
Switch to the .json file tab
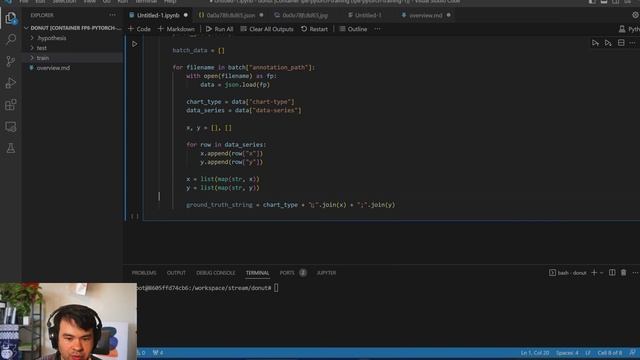(231, 15)
